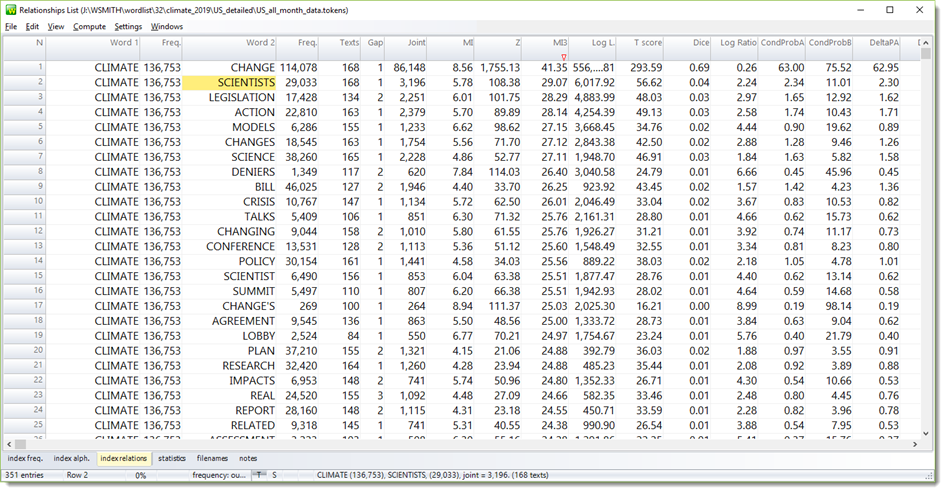Open the filenames tab
The height and width of the screenshot is (492, 945).
click(212, 458)
